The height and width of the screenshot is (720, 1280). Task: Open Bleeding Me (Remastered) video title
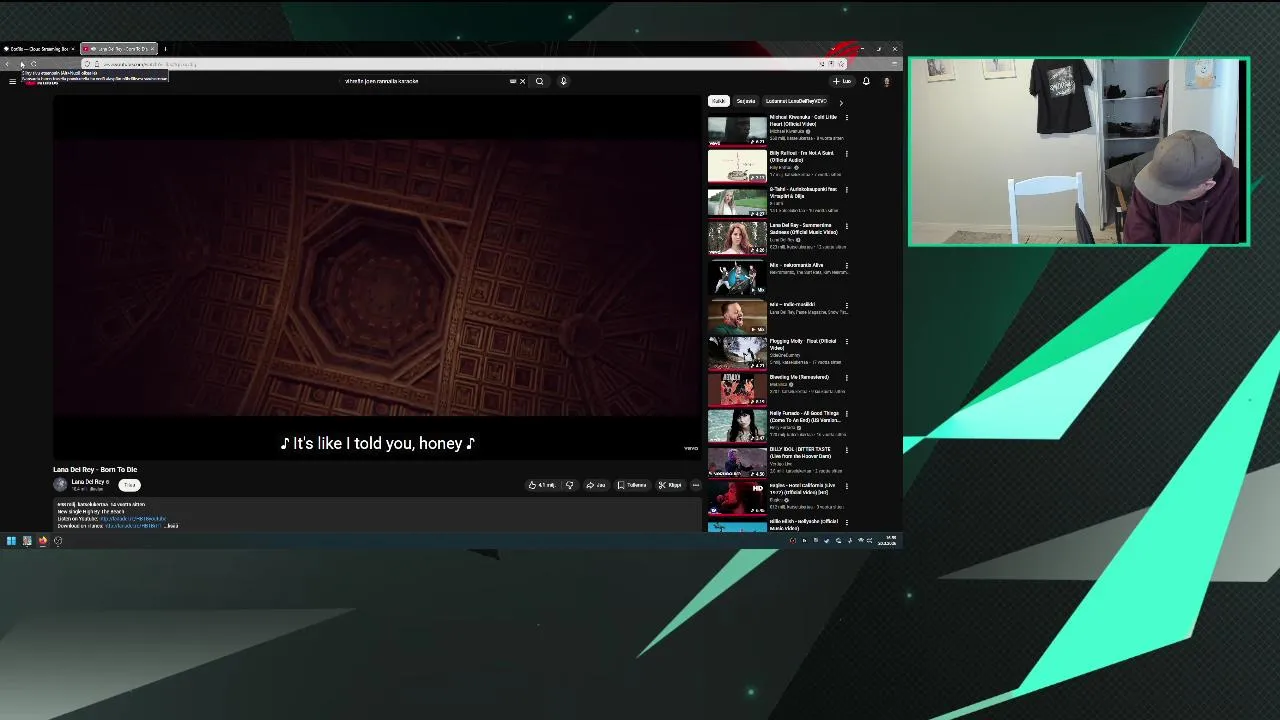(799, 377)
